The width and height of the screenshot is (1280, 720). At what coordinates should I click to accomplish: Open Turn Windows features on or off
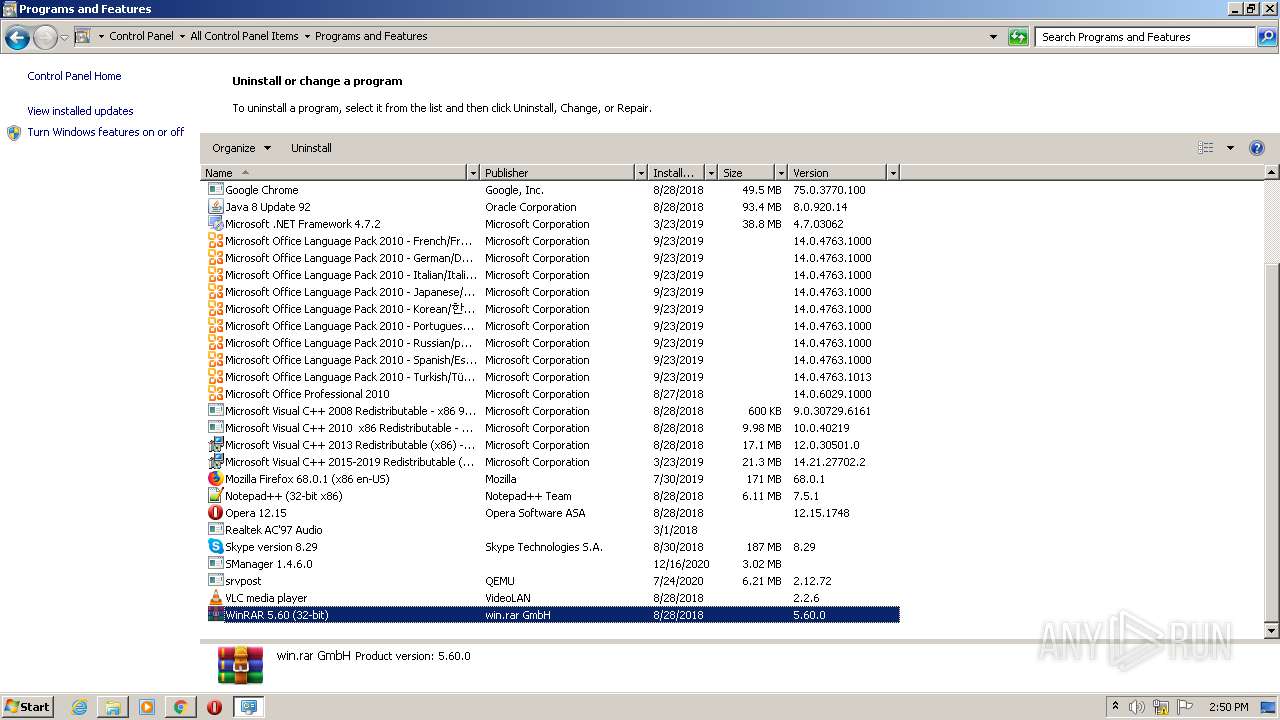105,132
